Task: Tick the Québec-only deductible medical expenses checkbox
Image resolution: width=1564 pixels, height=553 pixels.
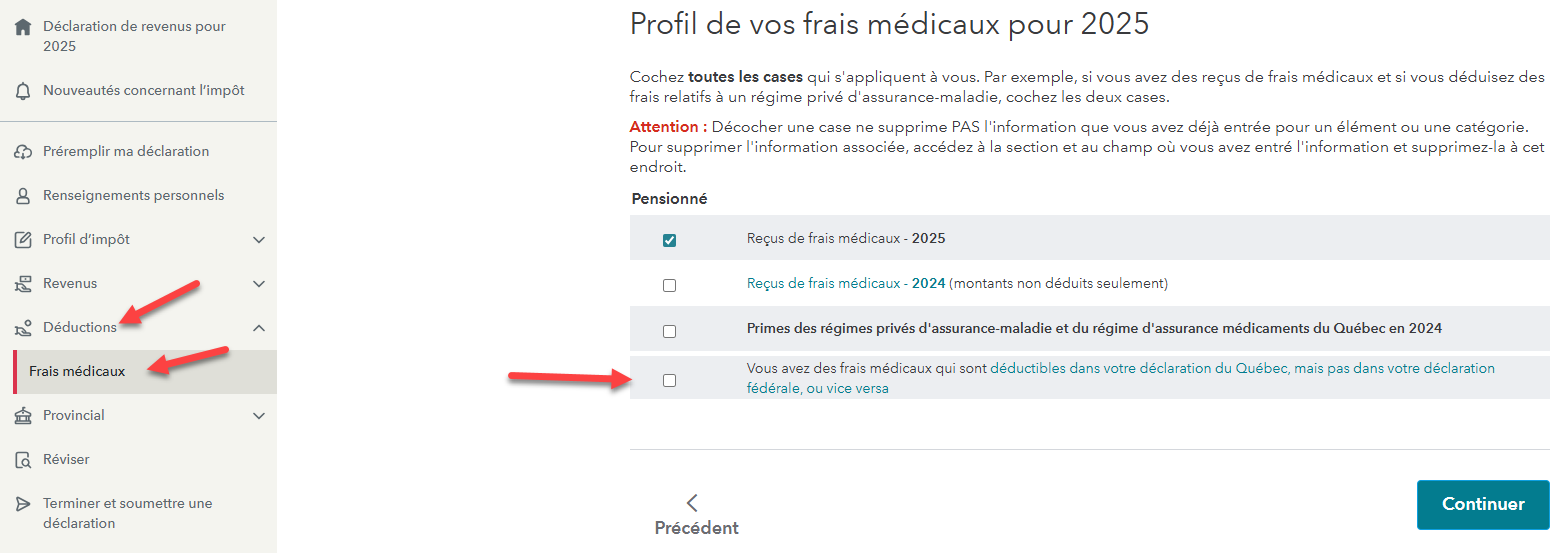Action: 669,380
